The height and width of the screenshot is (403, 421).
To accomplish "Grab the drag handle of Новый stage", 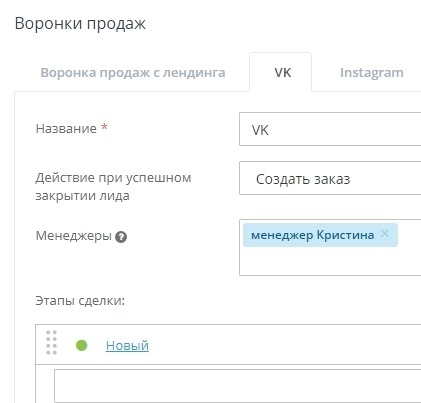I will [x=51, y=343].
